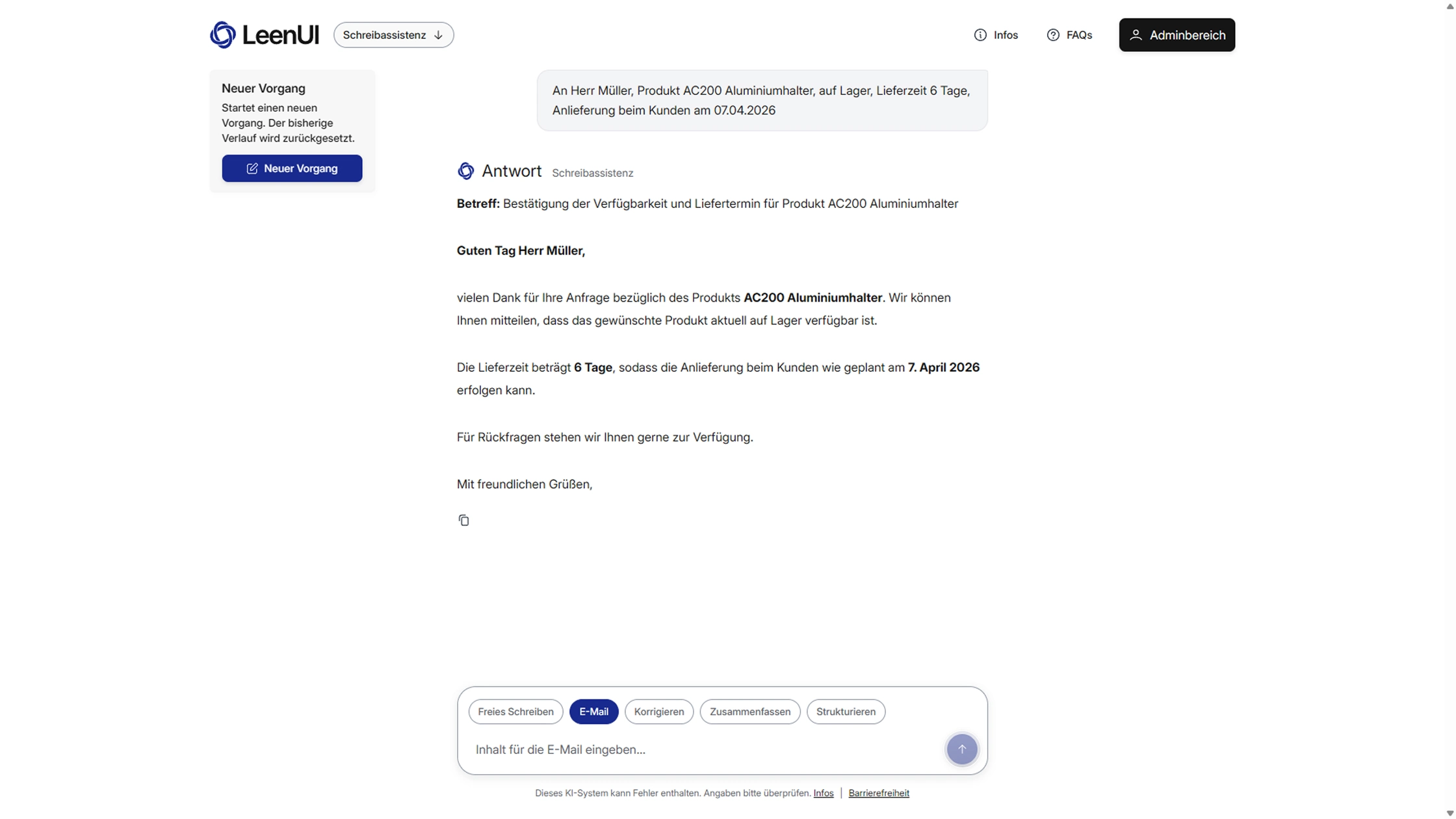1456x819 pixels.
Task: Click the pencil icon on Neuer Vorgang
Action: pyautogui.click(x=252, y=168)
